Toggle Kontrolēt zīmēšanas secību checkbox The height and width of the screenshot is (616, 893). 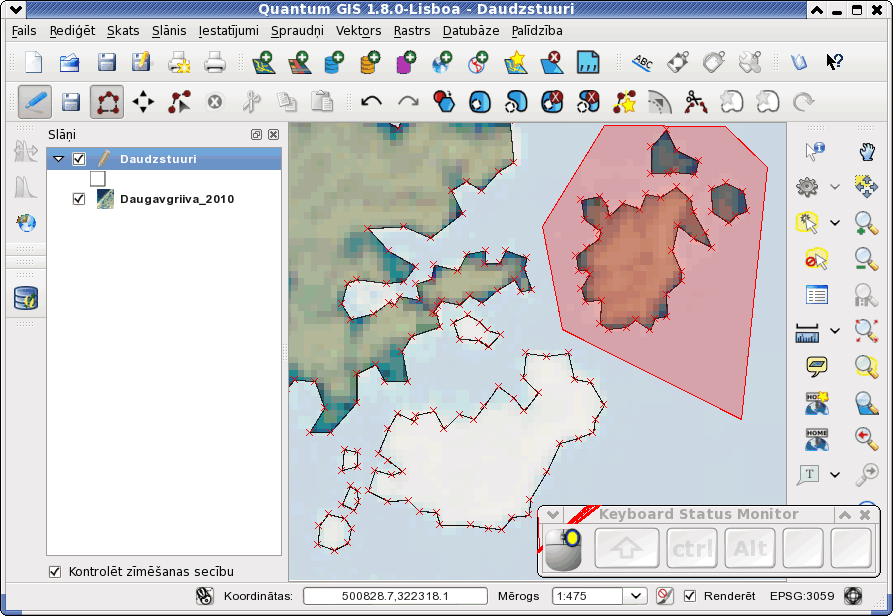coord(55,572)
